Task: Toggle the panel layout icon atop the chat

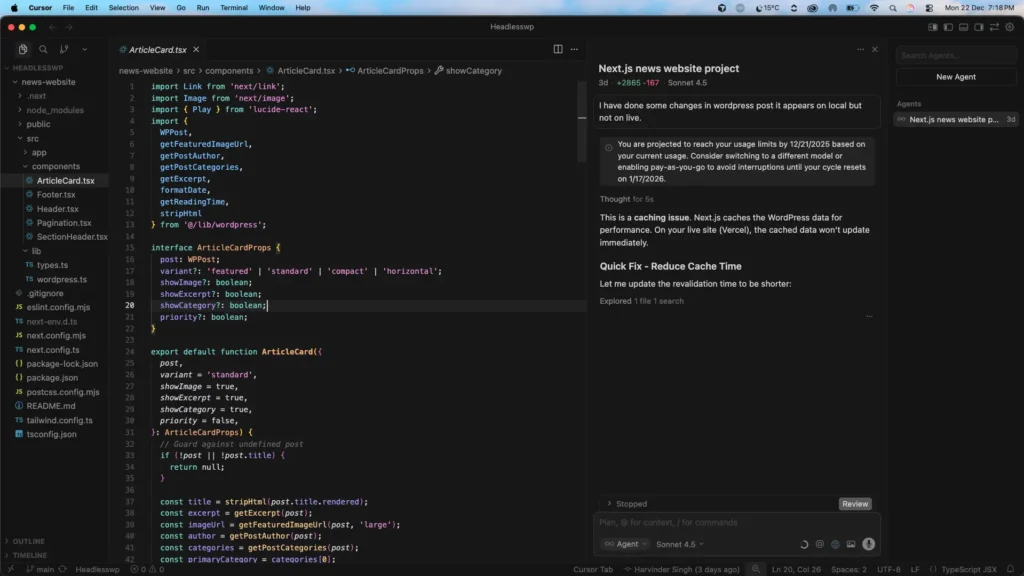Action: pos(859,48)
